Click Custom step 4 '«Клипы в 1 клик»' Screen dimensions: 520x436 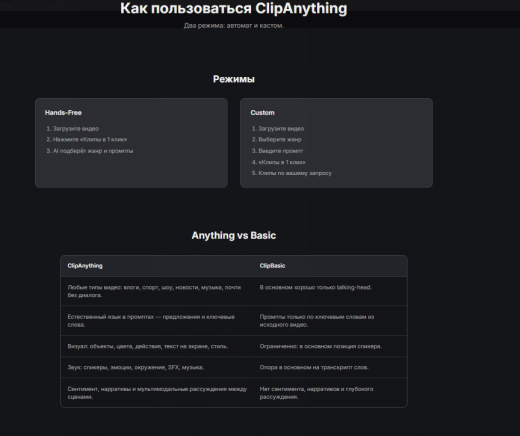coord(282,162)
